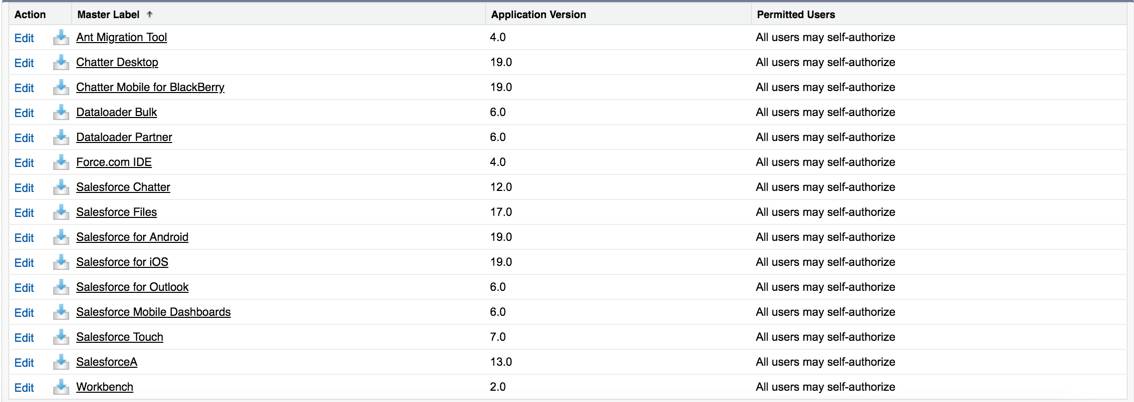Select version 2.0 in Workbench row

(x=498, y=387)
